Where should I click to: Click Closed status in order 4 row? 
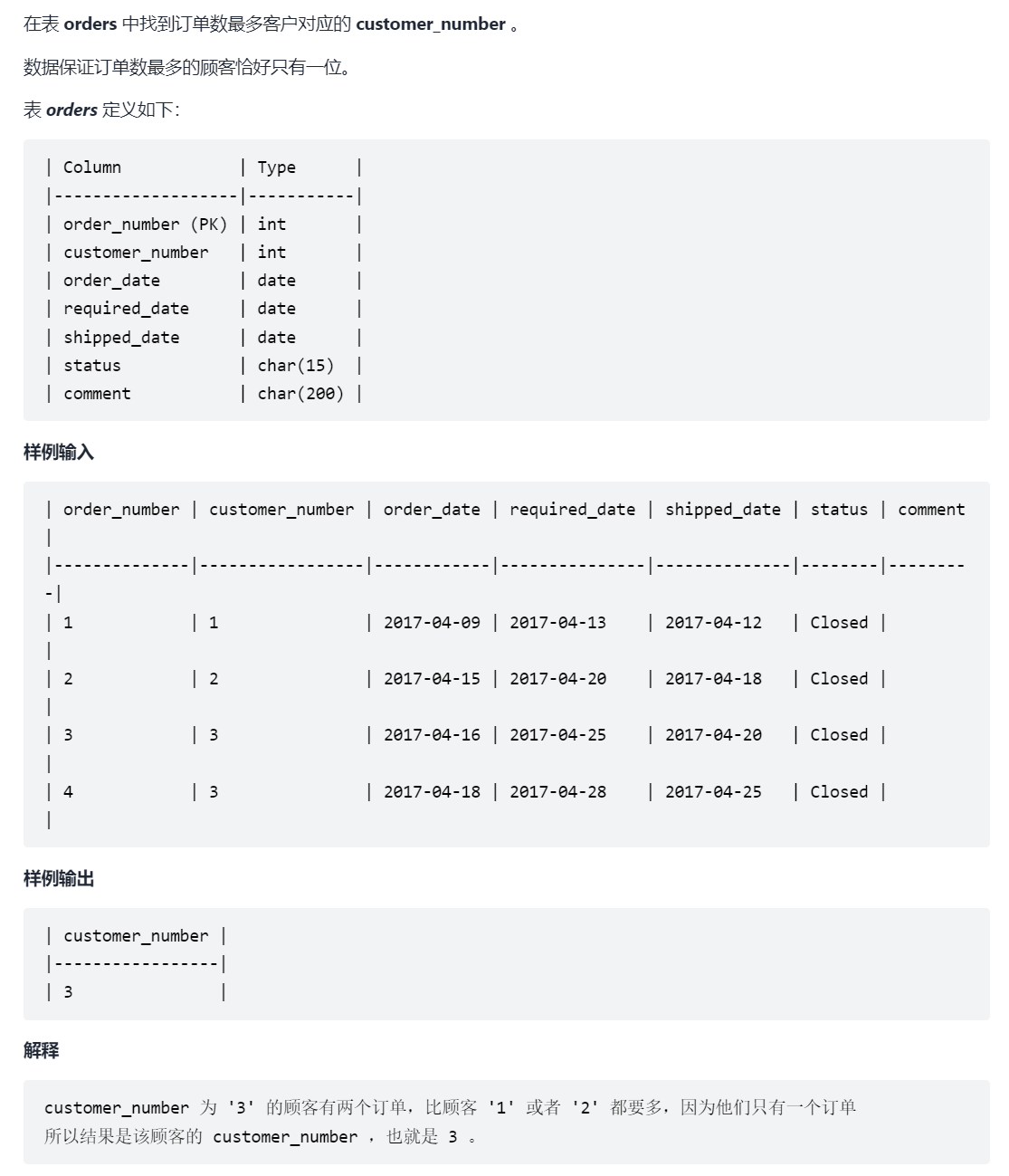[839, 792]
